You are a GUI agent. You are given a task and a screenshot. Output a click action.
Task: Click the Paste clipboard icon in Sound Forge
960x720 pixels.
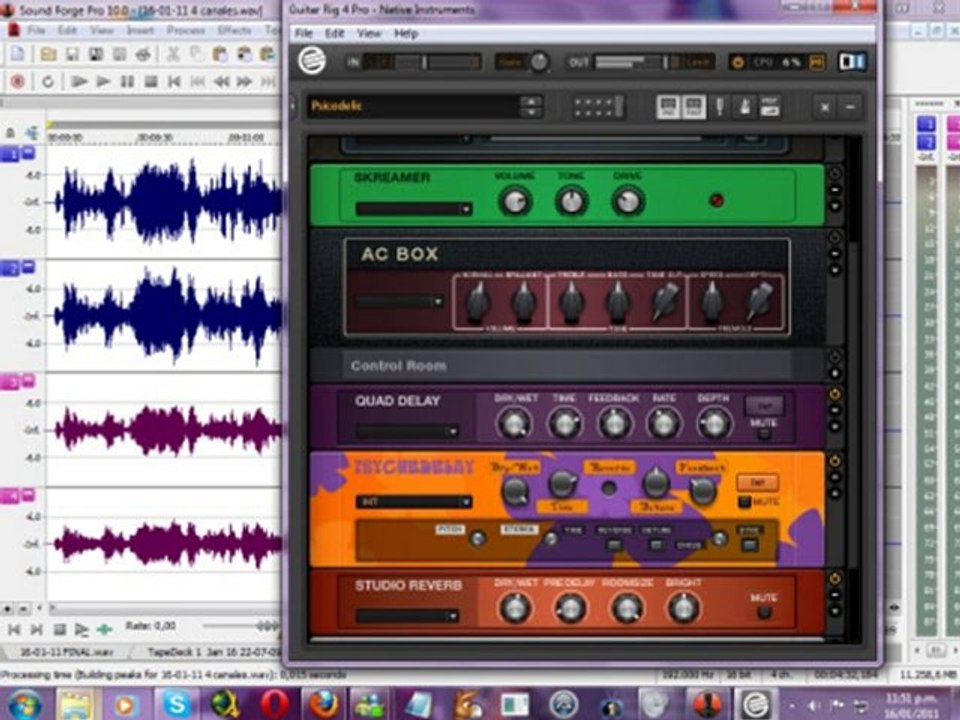pos(220,54)
